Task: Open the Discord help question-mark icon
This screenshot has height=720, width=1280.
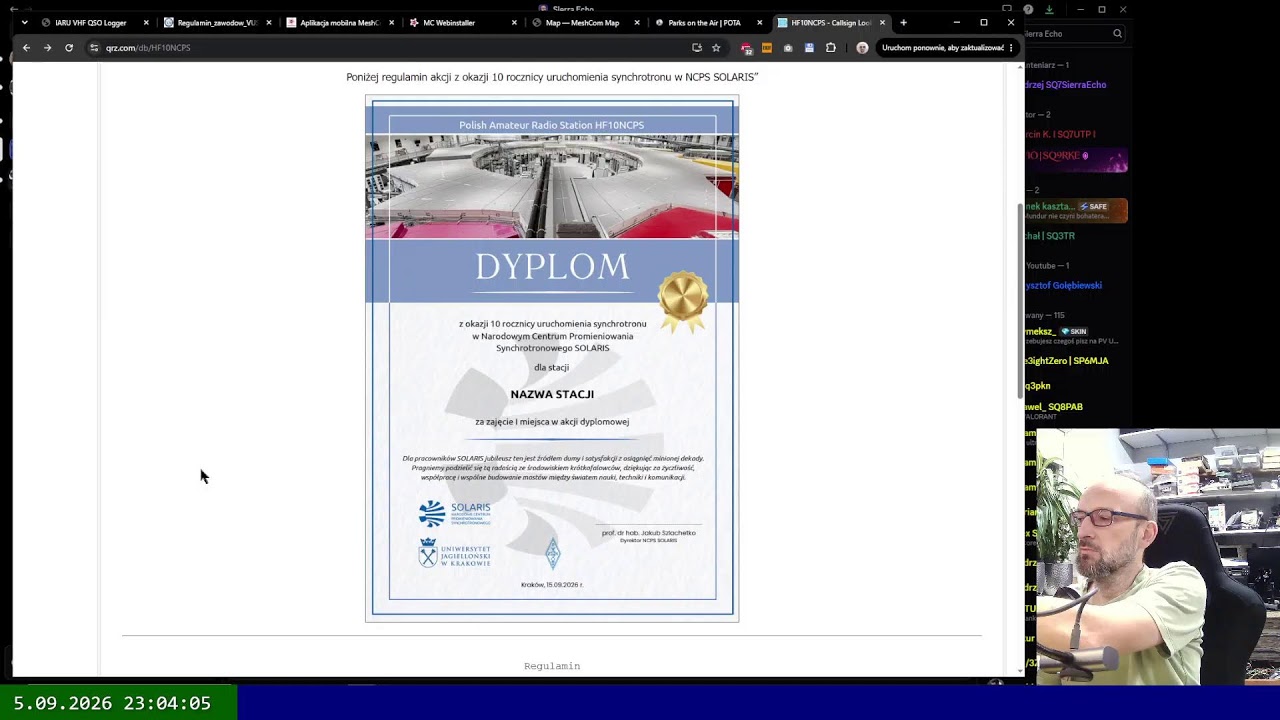Action: (1028, 10)
